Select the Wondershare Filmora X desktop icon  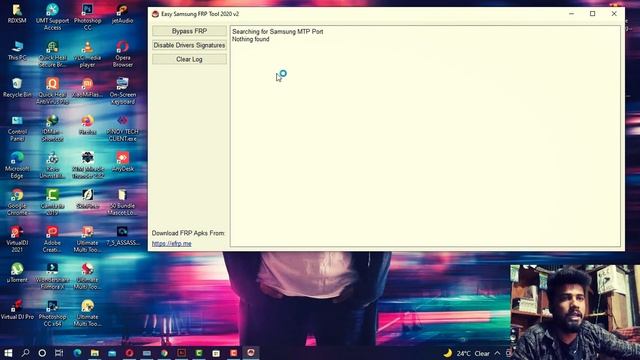52,277
